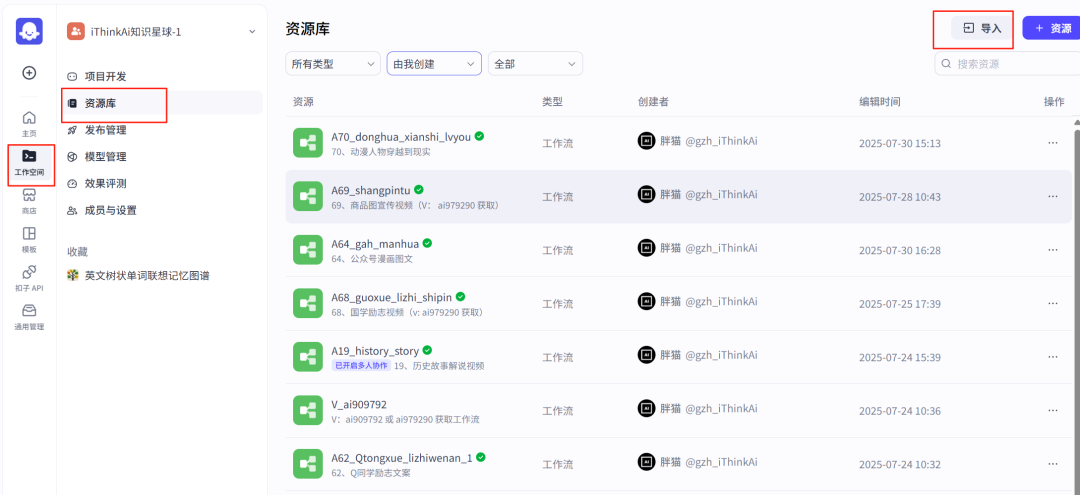Click description 64、公众号漫画图文

(x=372, y=259)
